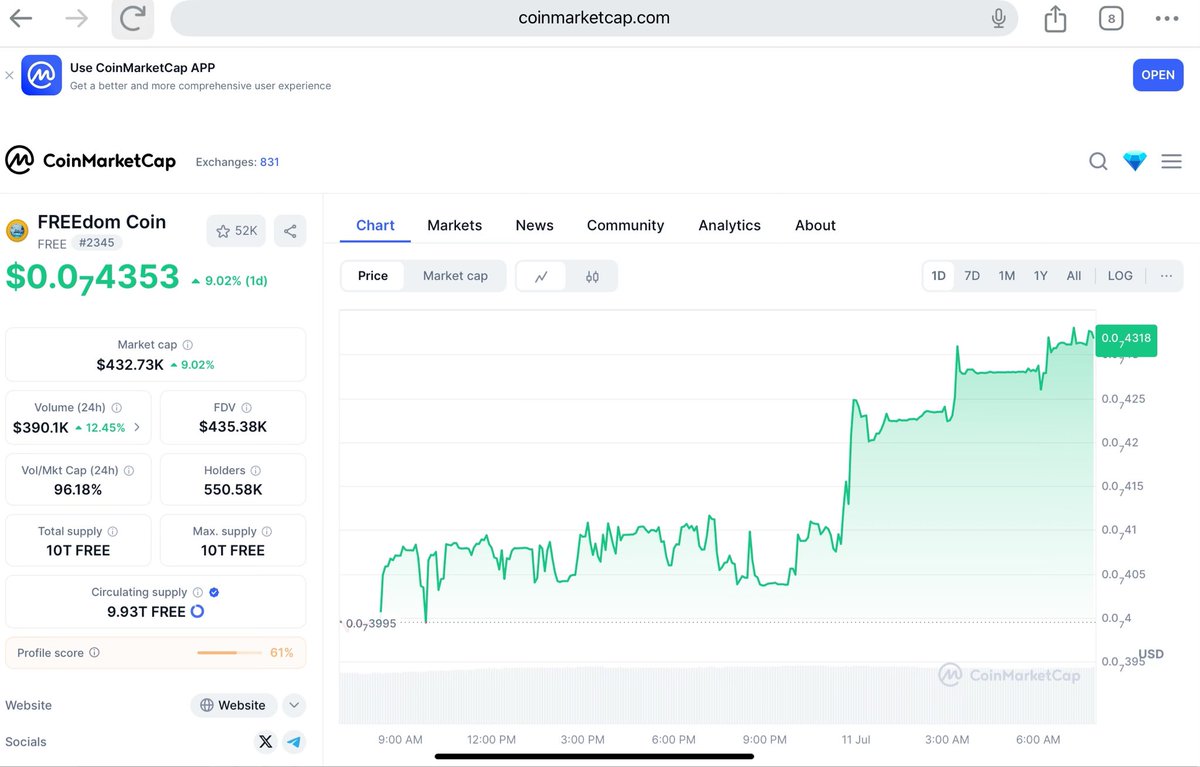This screenshot has width=1200, height=767.
Task: Click Max. supply info icon
Action: (268, 532)
